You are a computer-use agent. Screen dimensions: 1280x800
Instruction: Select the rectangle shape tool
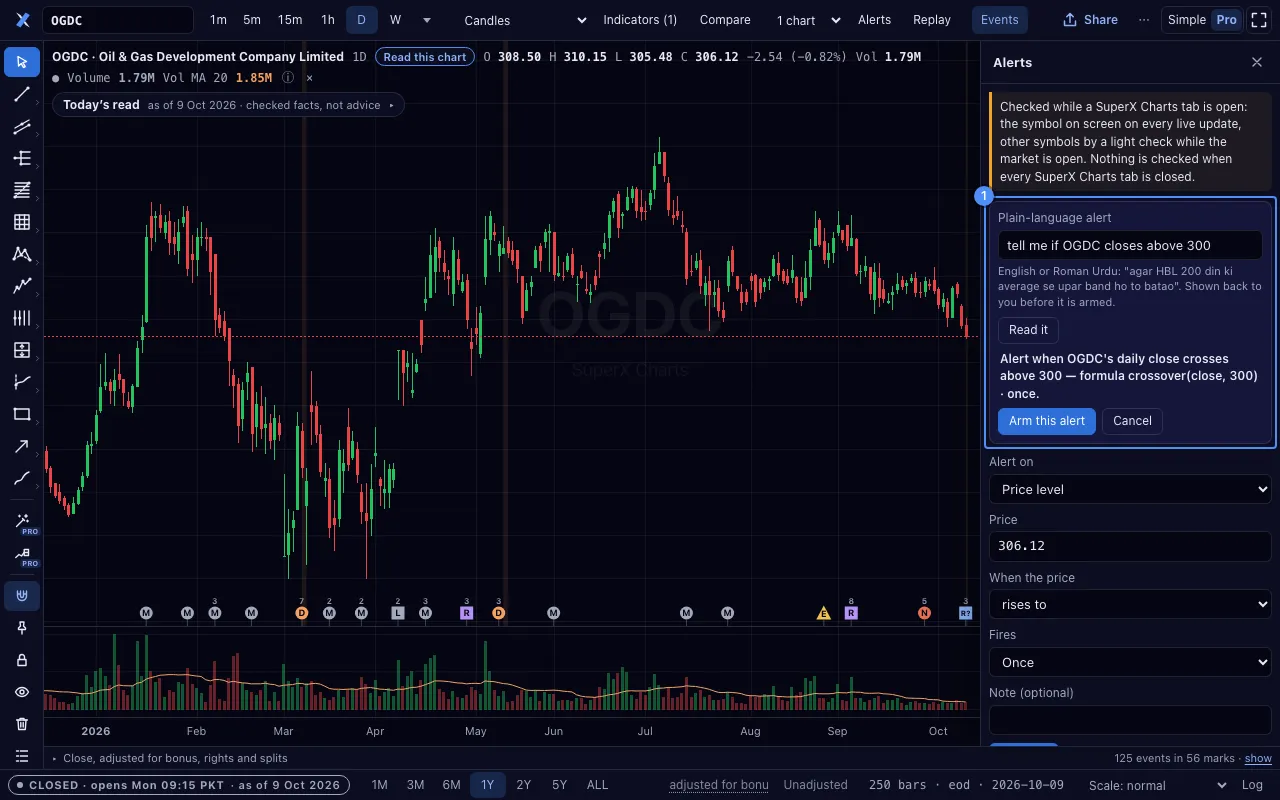[22, 414]
